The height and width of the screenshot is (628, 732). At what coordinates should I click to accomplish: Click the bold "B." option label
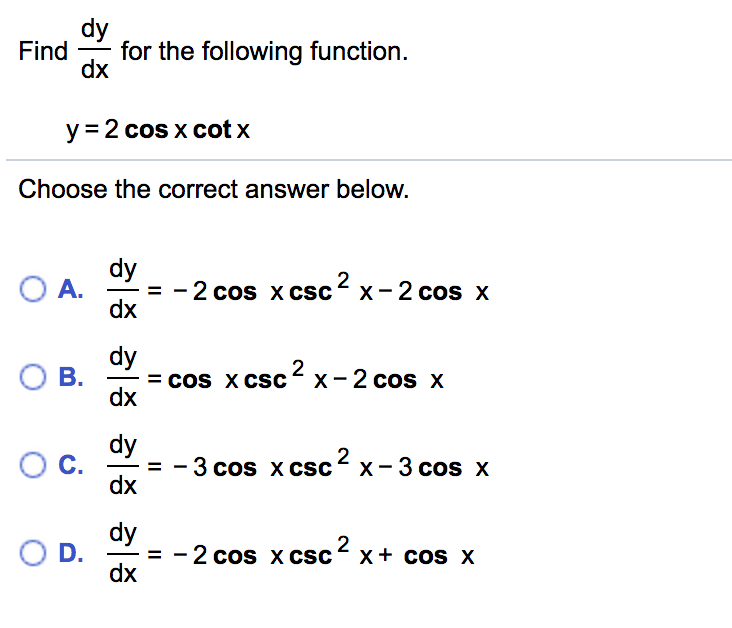pos(70,379)
